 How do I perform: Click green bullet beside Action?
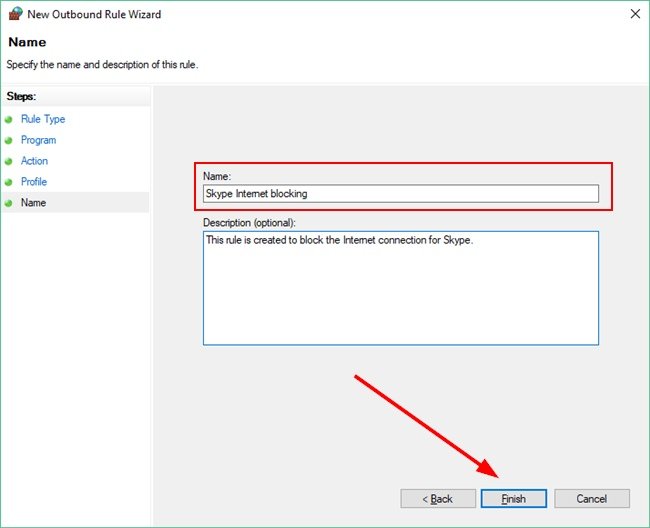point(9,161)
